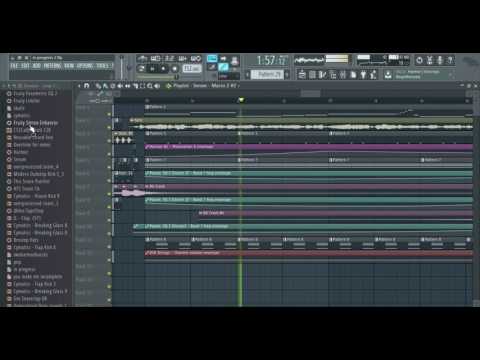The width and height of the screenshot is (480, 360).
Task: Mute Track 5 with its green light
Action: click(109, 167)
